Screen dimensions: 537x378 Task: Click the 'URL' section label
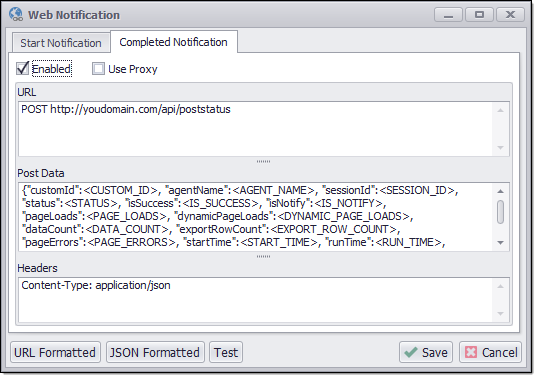27,92
